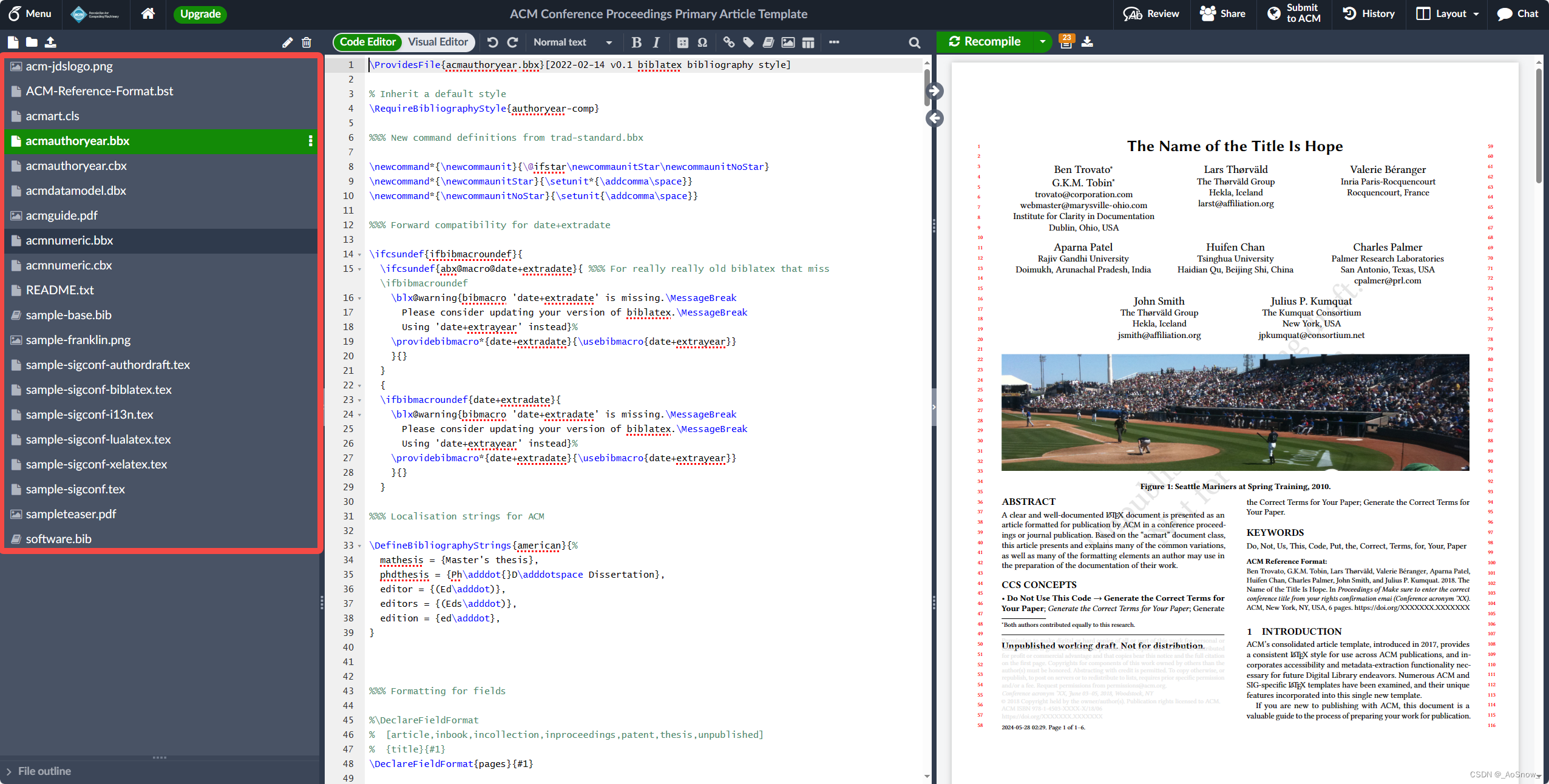The height and width of the screenshot is (784, 1549).
Task: Click the upload file icon
Action: (x=50, y=42)
